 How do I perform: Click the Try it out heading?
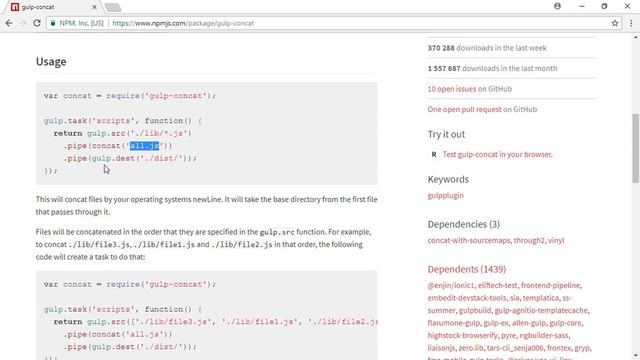[446, 134]
